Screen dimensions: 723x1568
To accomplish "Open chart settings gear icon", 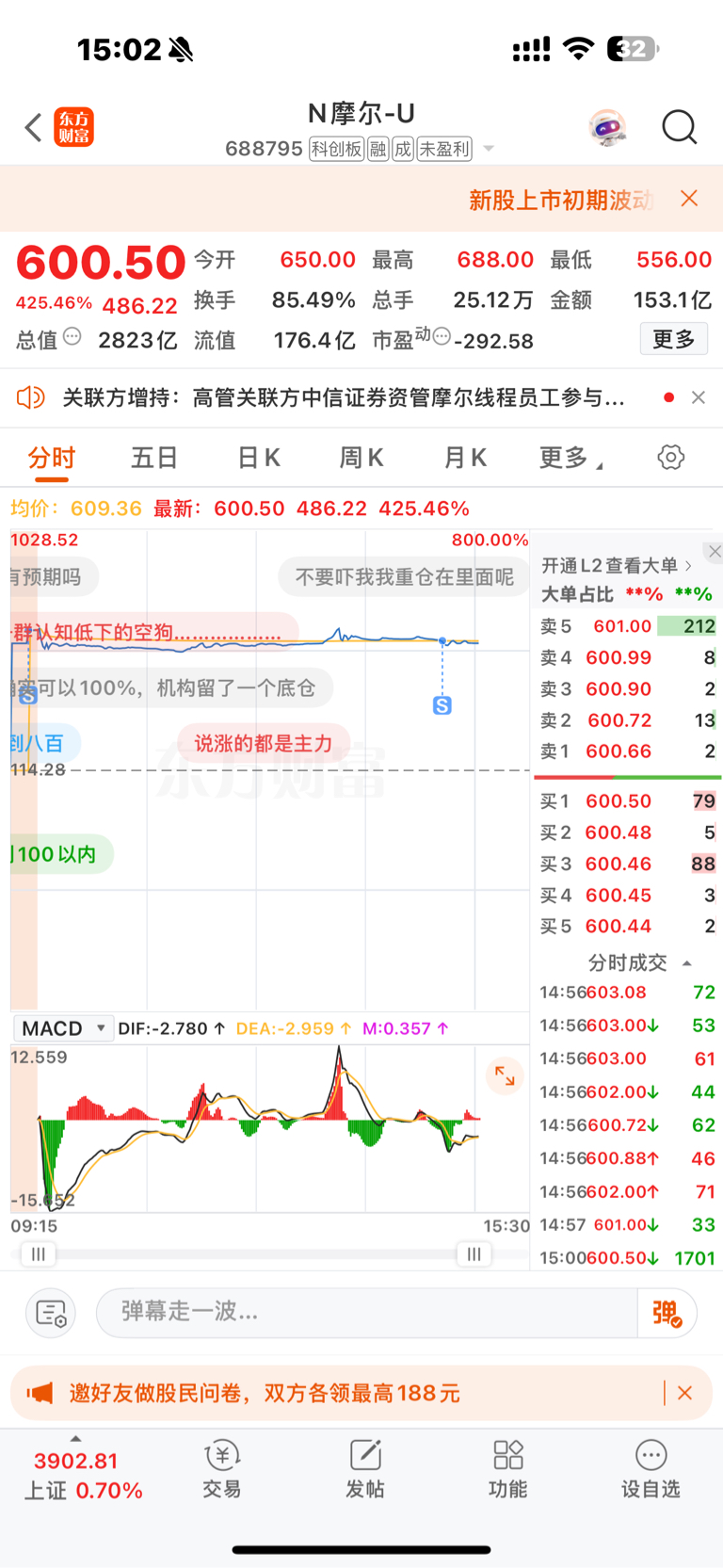I will click(670, 458).
